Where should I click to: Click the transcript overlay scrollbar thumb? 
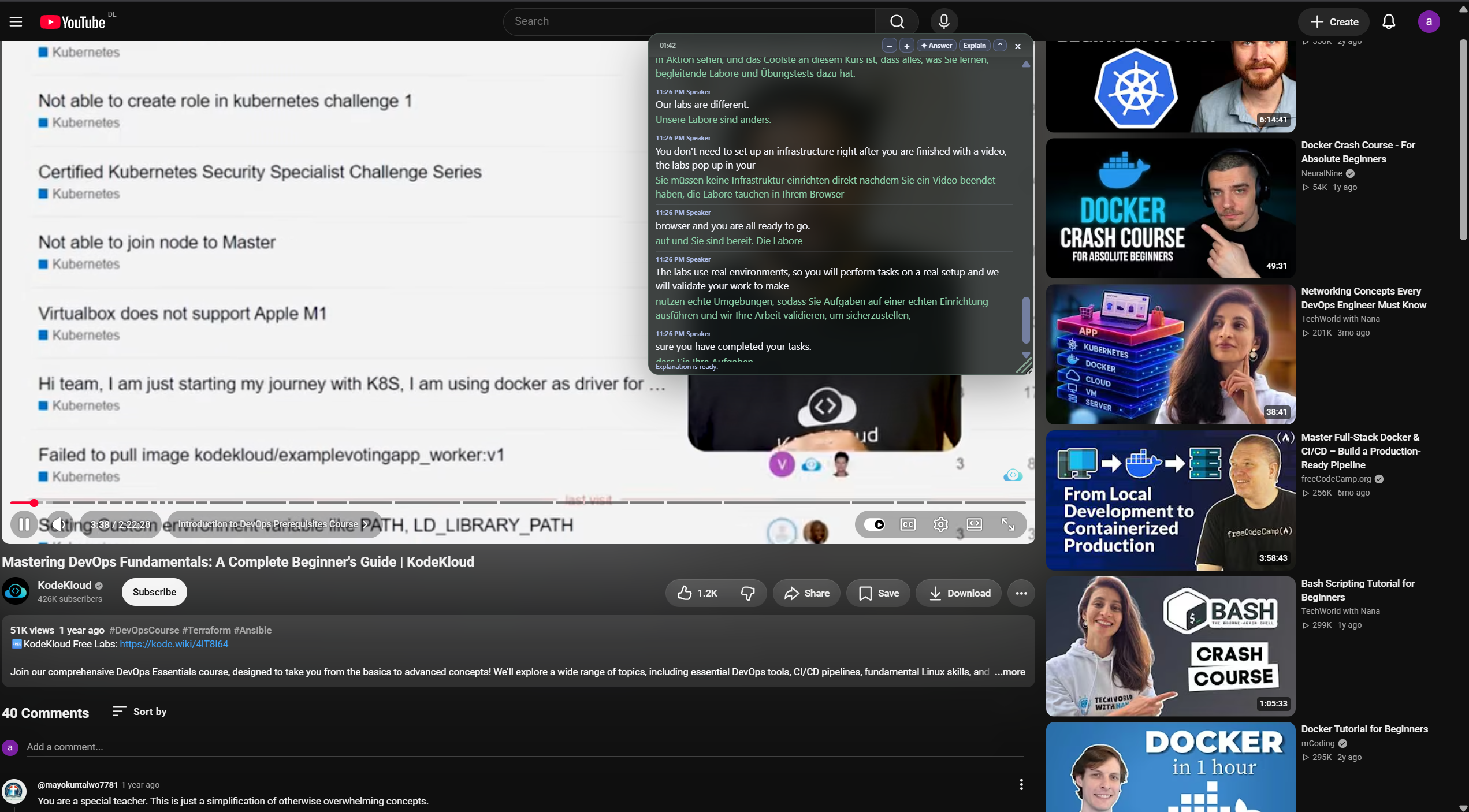[x=1026, y=320]
